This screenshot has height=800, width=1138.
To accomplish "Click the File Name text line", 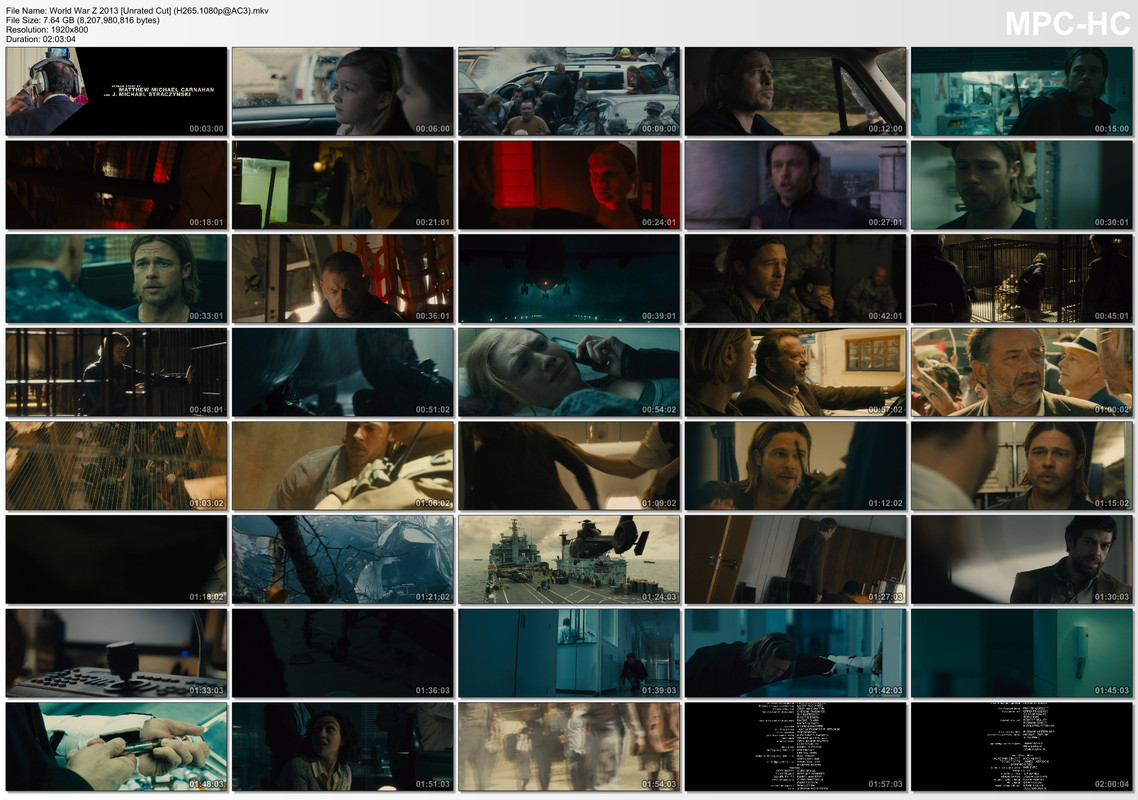I will pos(137,11).
